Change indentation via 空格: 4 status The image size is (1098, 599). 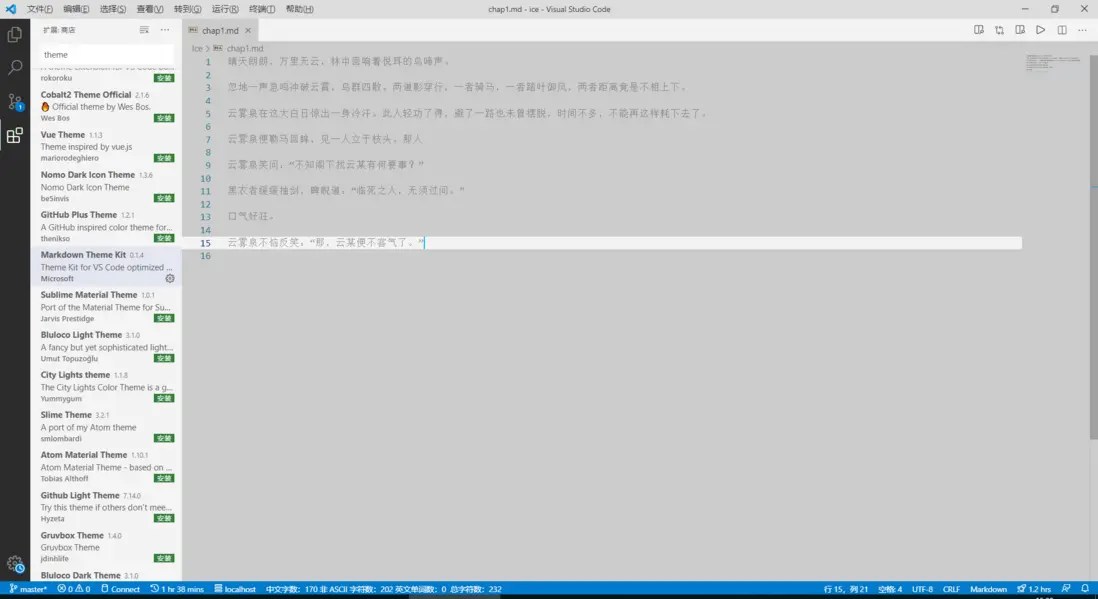point(890,589)
